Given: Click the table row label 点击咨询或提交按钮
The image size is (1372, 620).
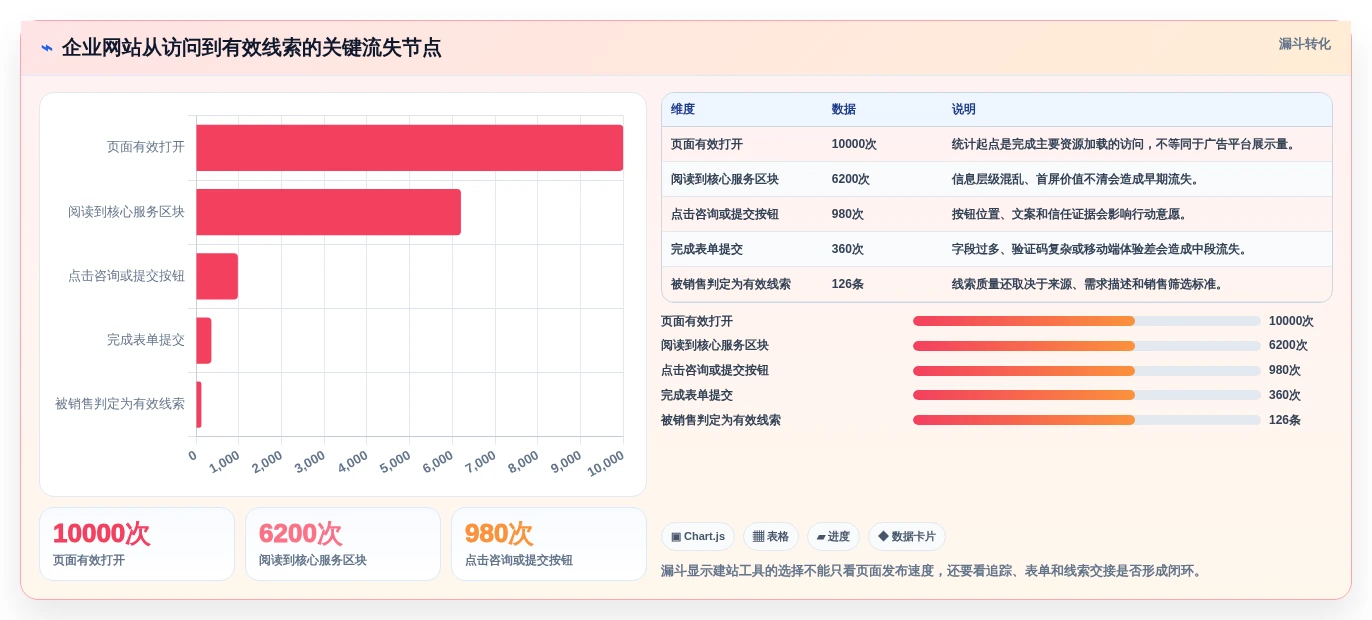Looking at the screenshot, I should coord(725,214).
